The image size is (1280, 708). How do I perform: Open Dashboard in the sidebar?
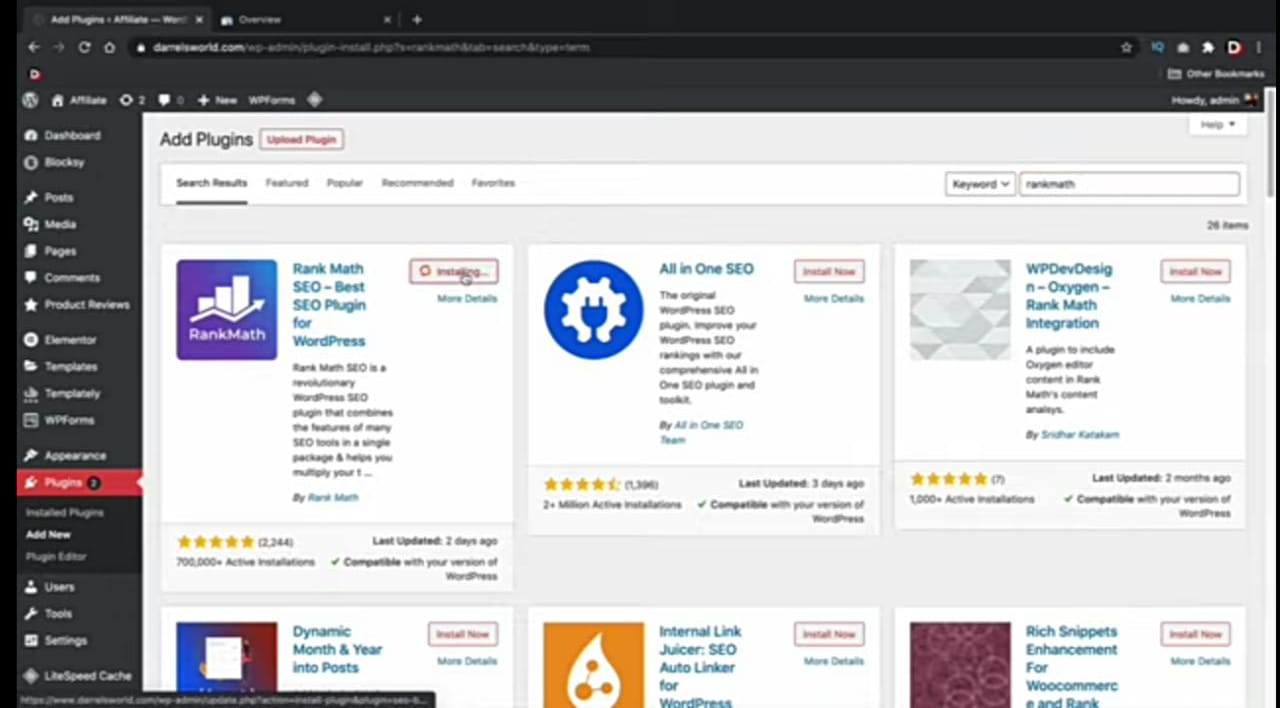click(71, 135)
